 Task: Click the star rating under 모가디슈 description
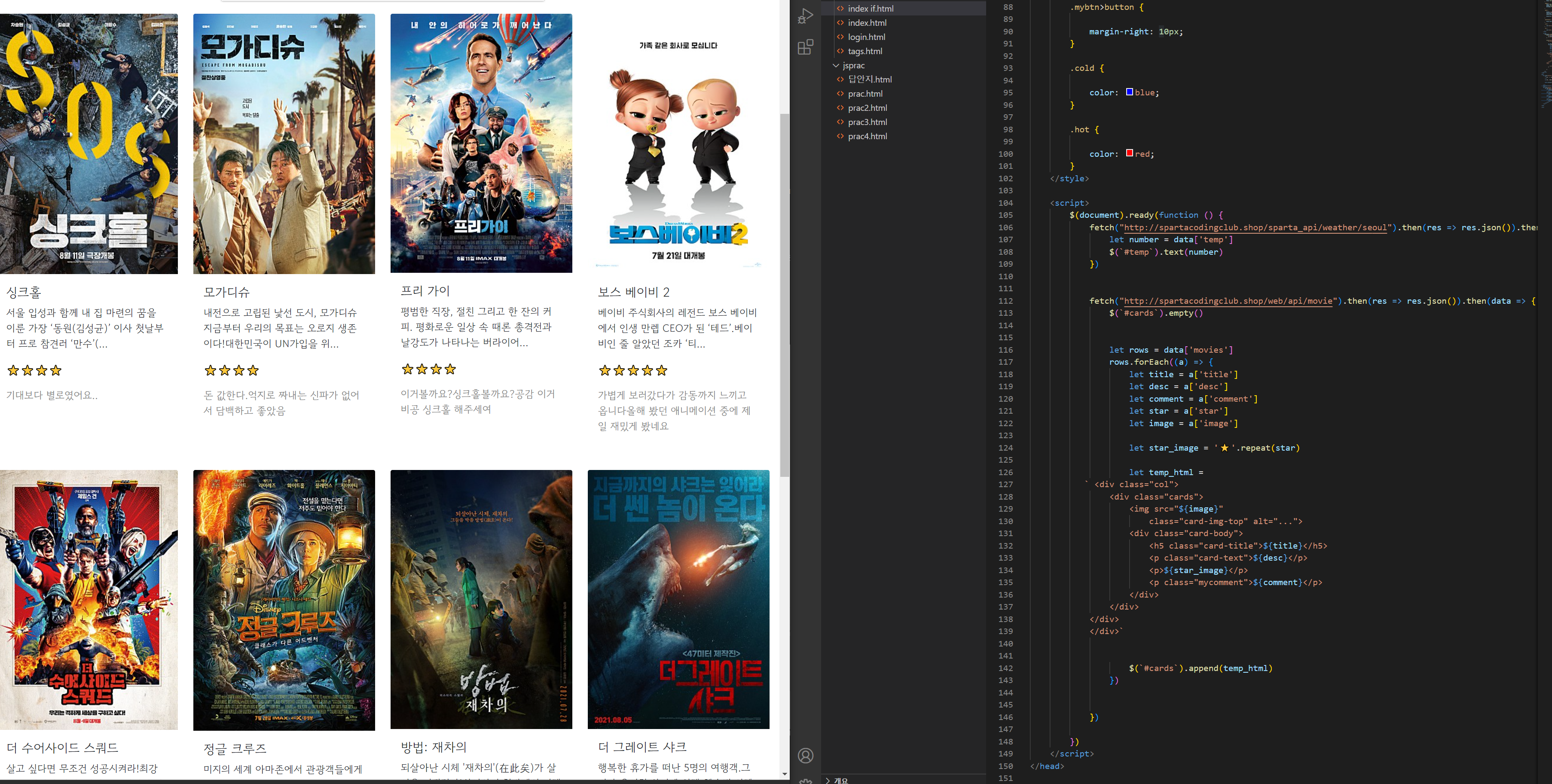coord(232,370)
